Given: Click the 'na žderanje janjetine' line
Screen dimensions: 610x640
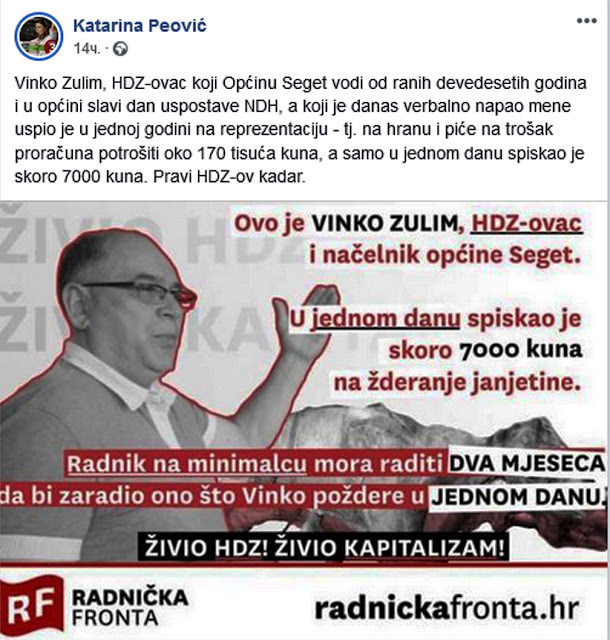Looking at the screenshot, I should pyautogui.click(x=457, y=382).
